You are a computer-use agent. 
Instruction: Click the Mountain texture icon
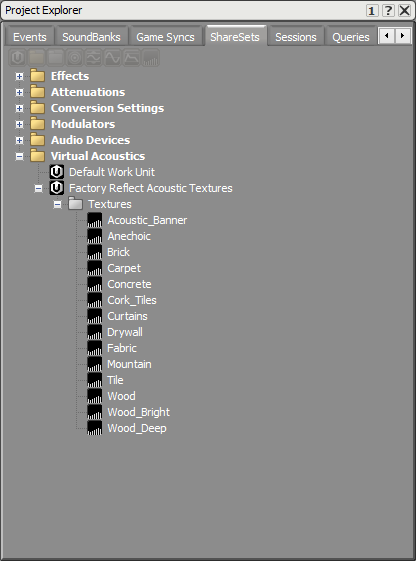click(x=95, y=364)
